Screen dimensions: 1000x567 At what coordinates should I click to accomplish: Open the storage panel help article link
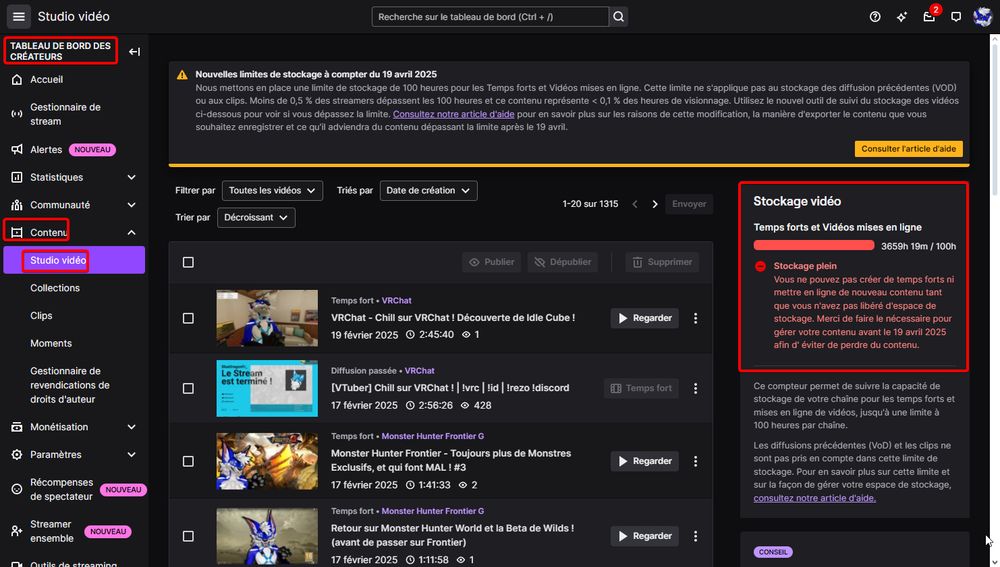pyautogui.click(x=814, y=498)
